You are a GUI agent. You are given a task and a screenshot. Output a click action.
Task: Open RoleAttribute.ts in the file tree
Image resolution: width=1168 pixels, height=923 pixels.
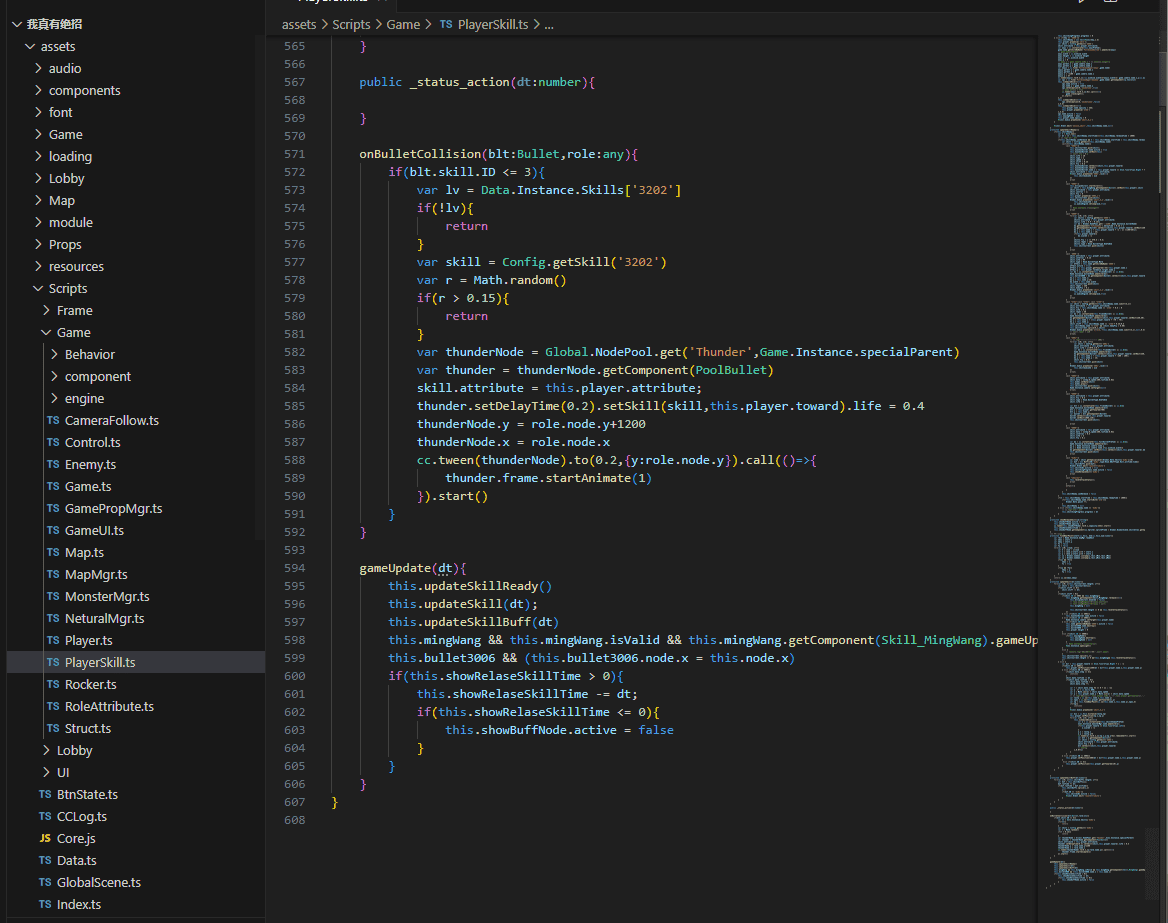109,707
